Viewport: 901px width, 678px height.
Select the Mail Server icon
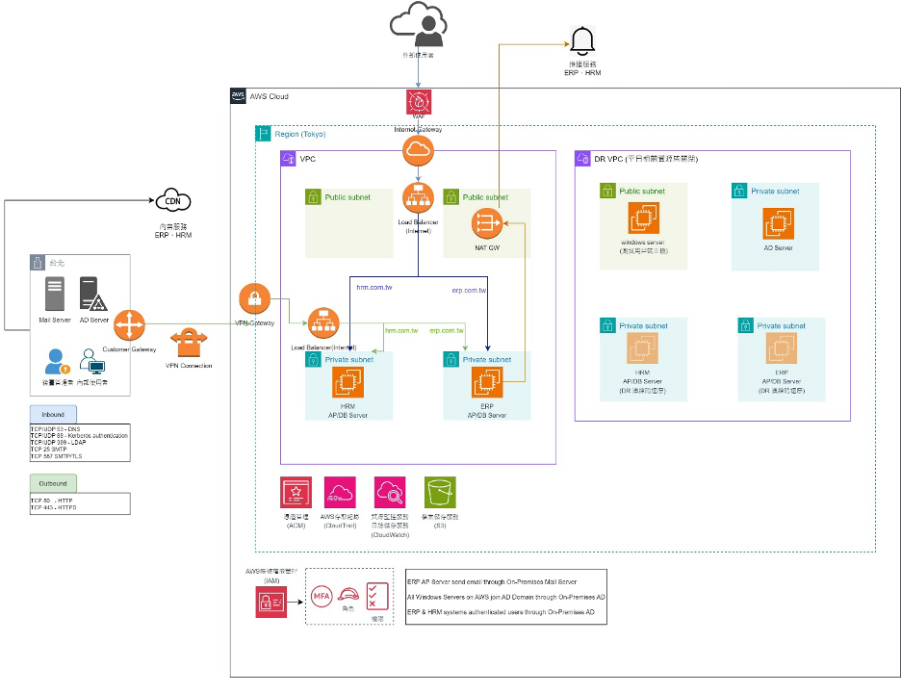54,293
